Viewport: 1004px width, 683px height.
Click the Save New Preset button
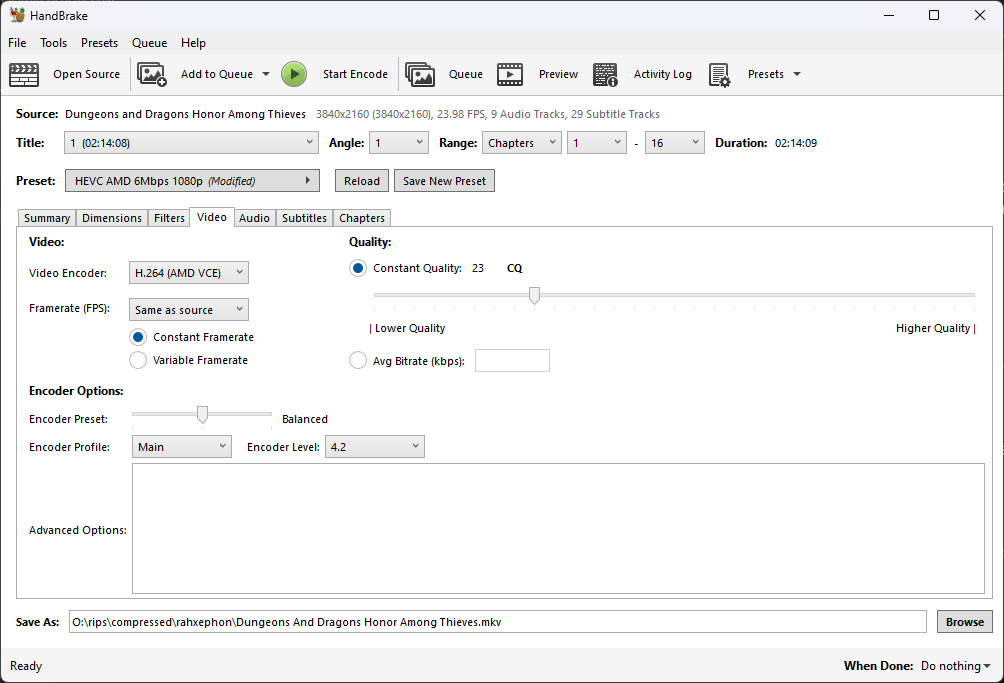444,181
